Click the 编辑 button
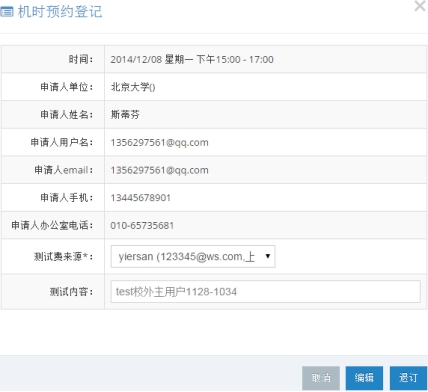The height and width of the screenshot is (392, 428). (x=364, y=378)
